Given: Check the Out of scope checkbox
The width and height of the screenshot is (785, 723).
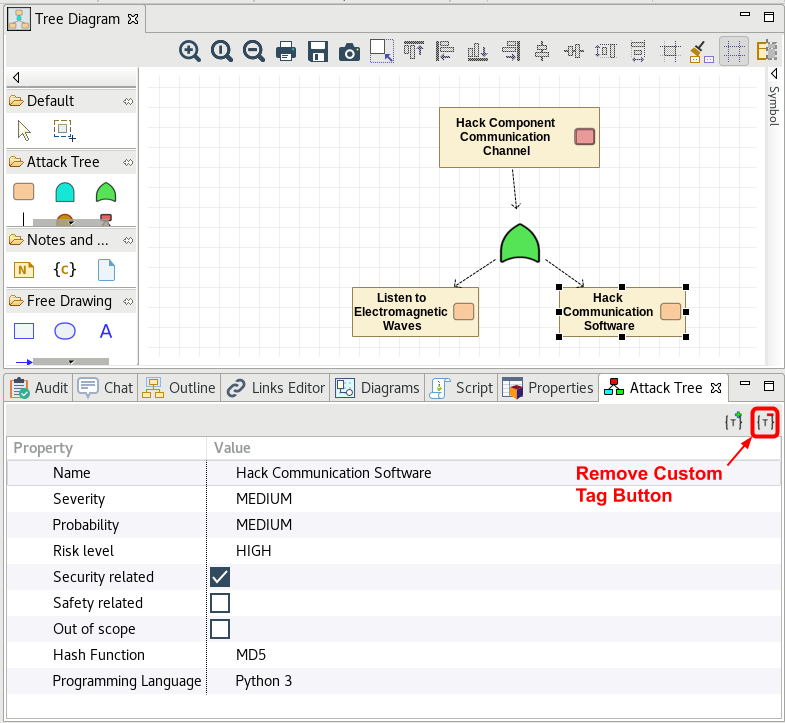Looking at the screenshot, I should (220, 629).
